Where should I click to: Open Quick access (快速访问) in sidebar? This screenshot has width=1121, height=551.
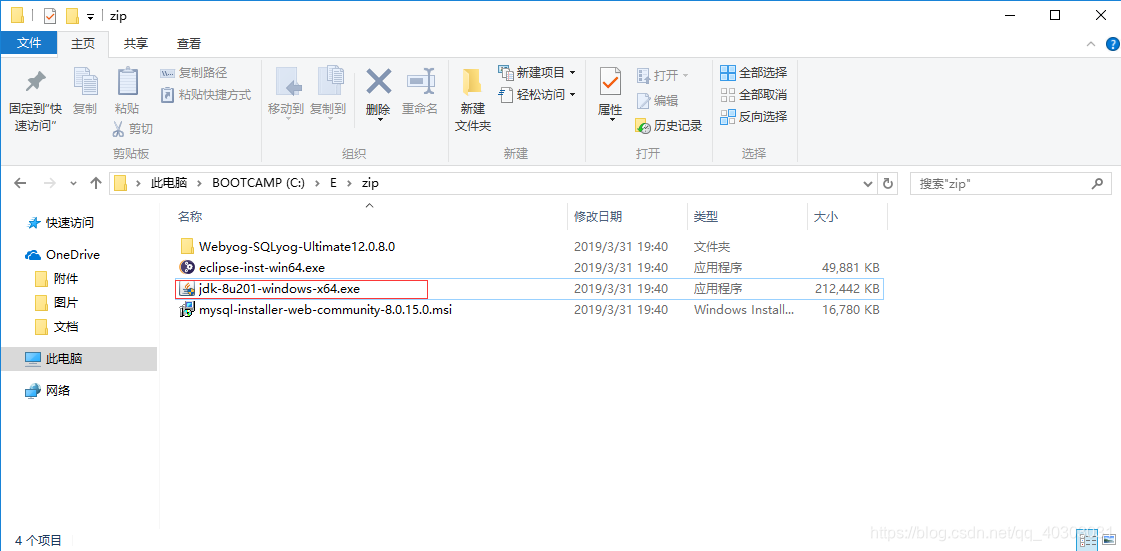[x=69, y=223]
